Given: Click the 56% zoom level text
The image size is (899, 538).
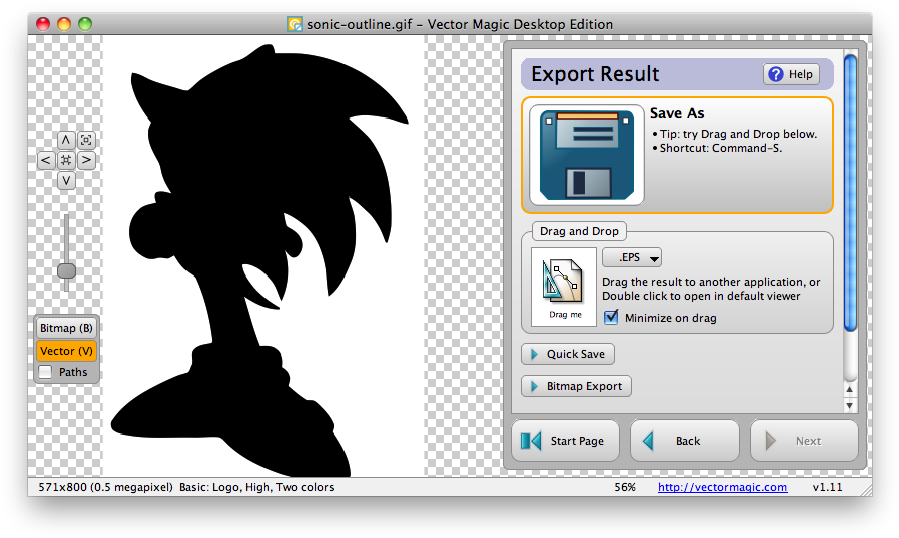Looking at the screenshot, I should (625, 487).
